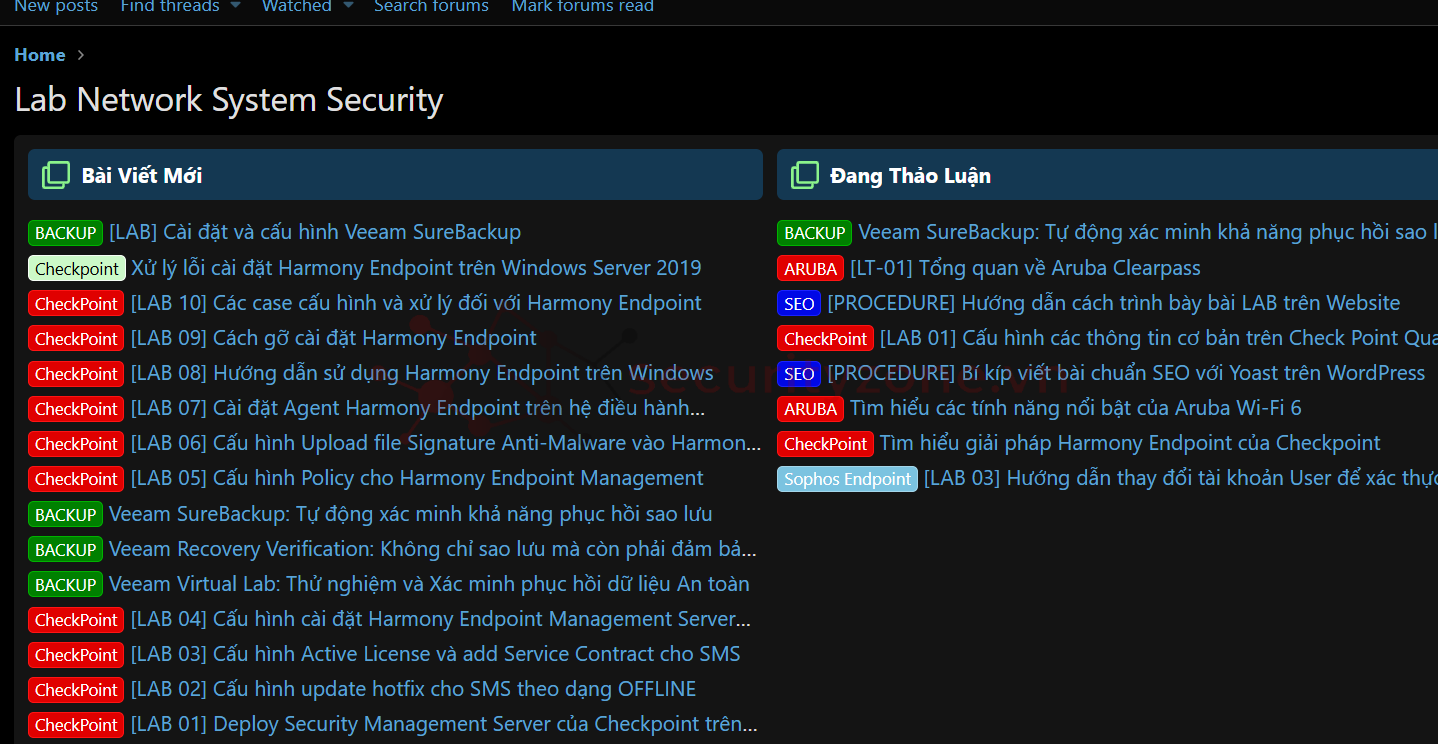Viewport: 1438px width, 744px height.
Task: Open the Đang Thảo Luận heading link
Action: [911, 176]
